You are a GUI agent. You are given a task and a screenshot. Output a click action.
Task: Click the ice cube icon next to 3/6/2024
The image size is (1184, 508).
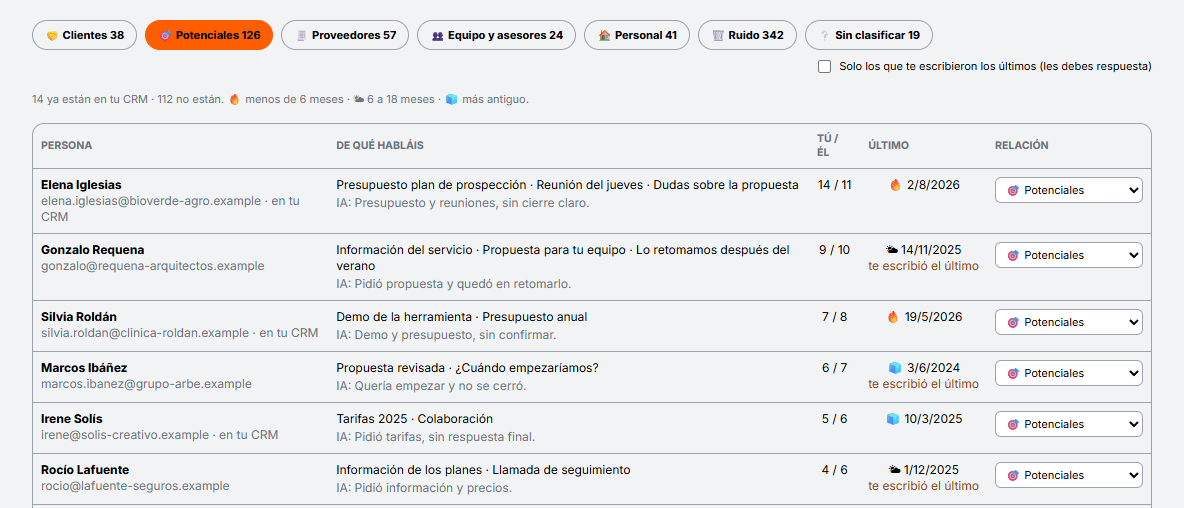point(896,368)
